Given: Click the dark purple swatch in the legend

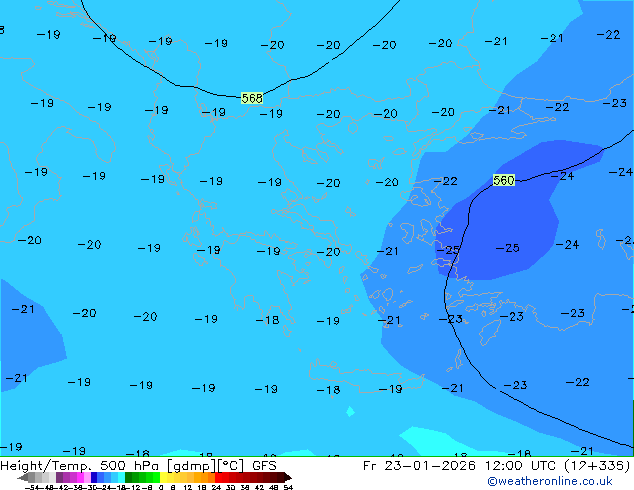Looking at the screenshot, I should (x=59, y=477).
